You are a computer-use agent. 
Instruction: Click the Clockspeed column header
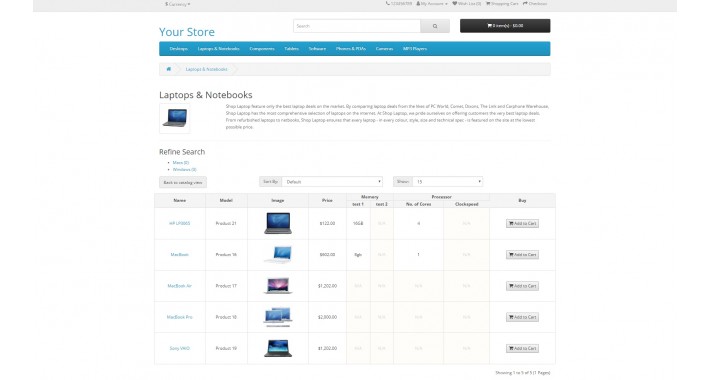pyautogui.click(x=466, y=204)
